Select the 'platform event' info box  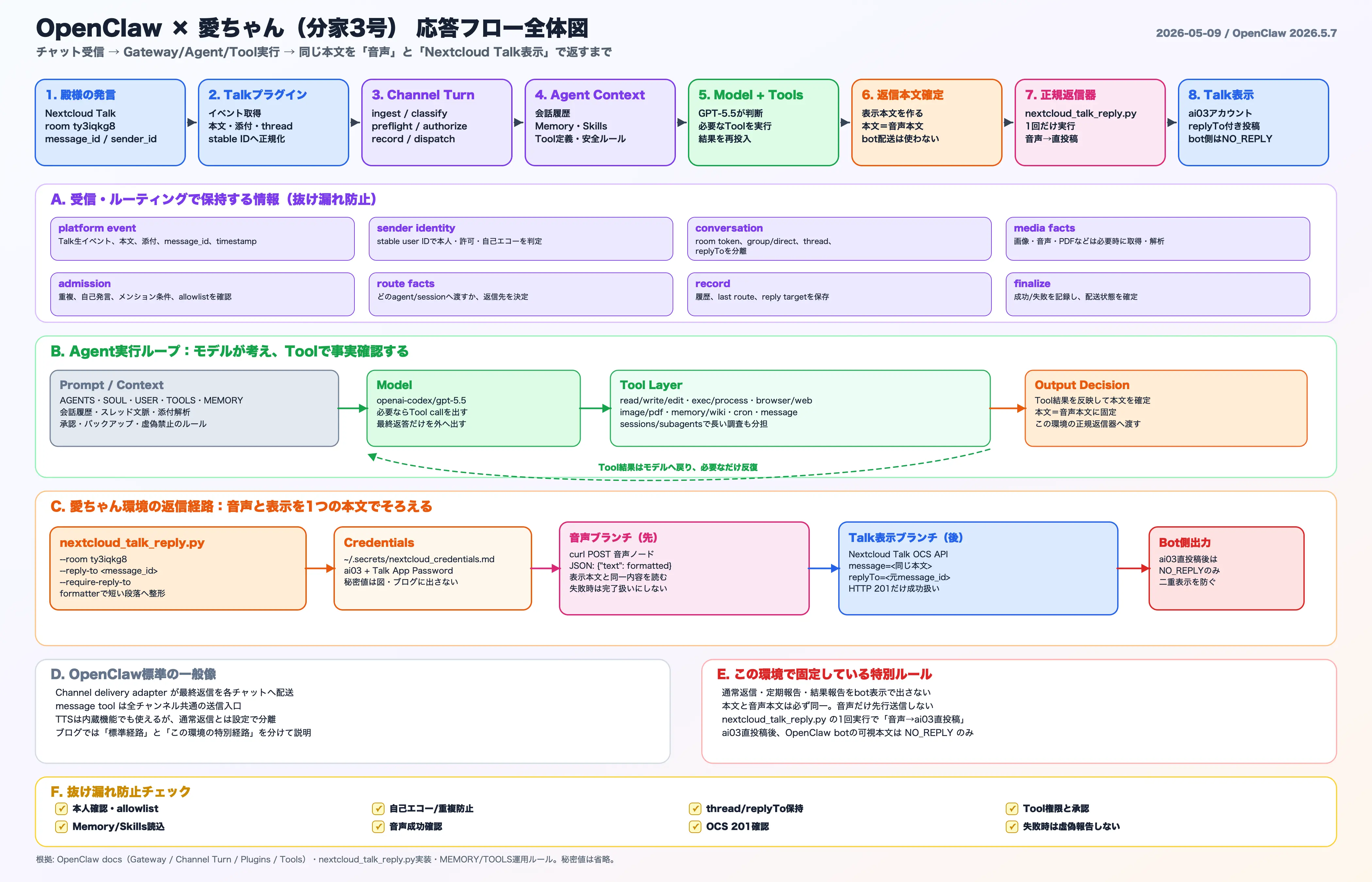202,238
